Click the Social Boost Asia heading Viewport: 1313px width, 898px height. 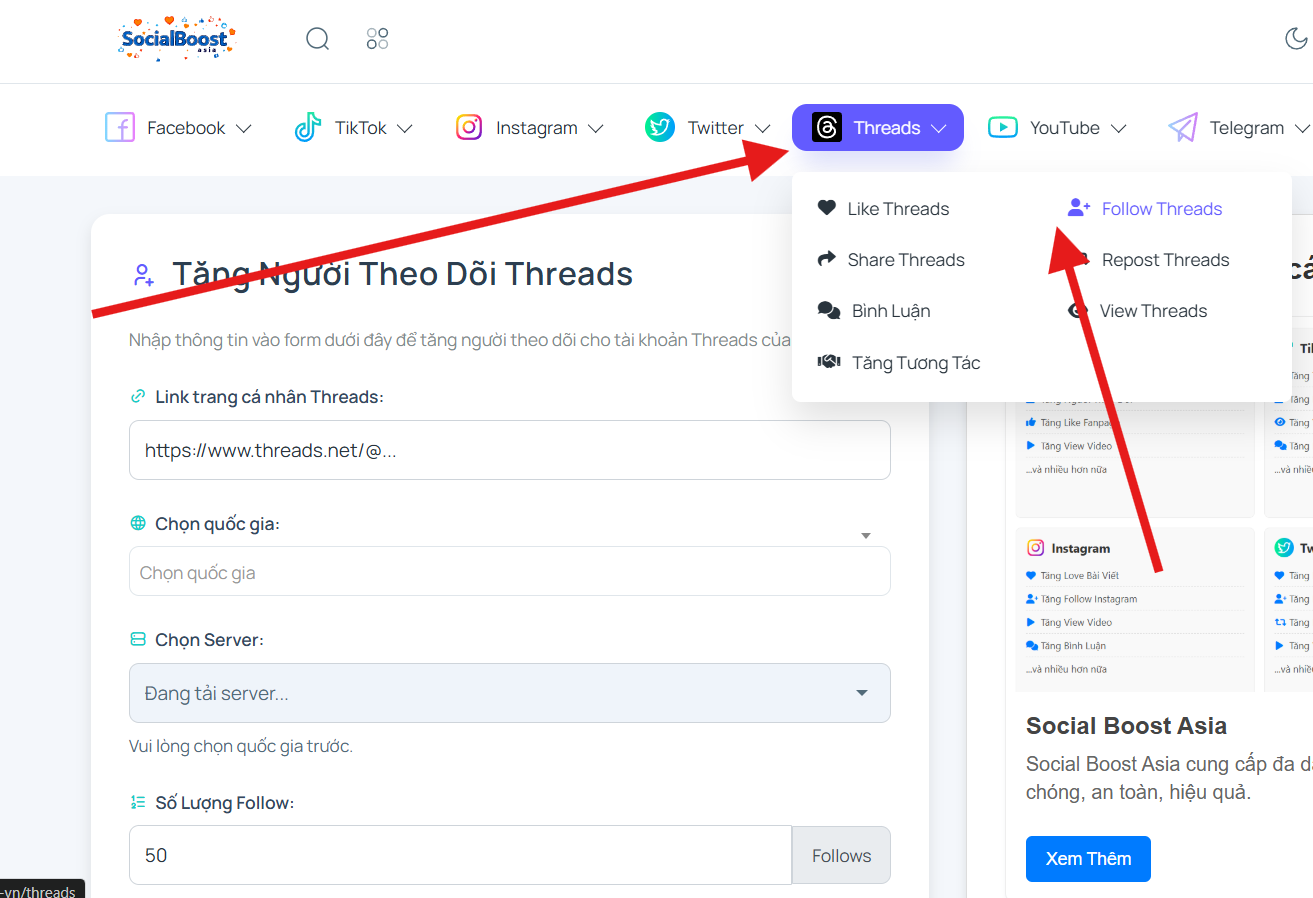tap(1126, 726)
